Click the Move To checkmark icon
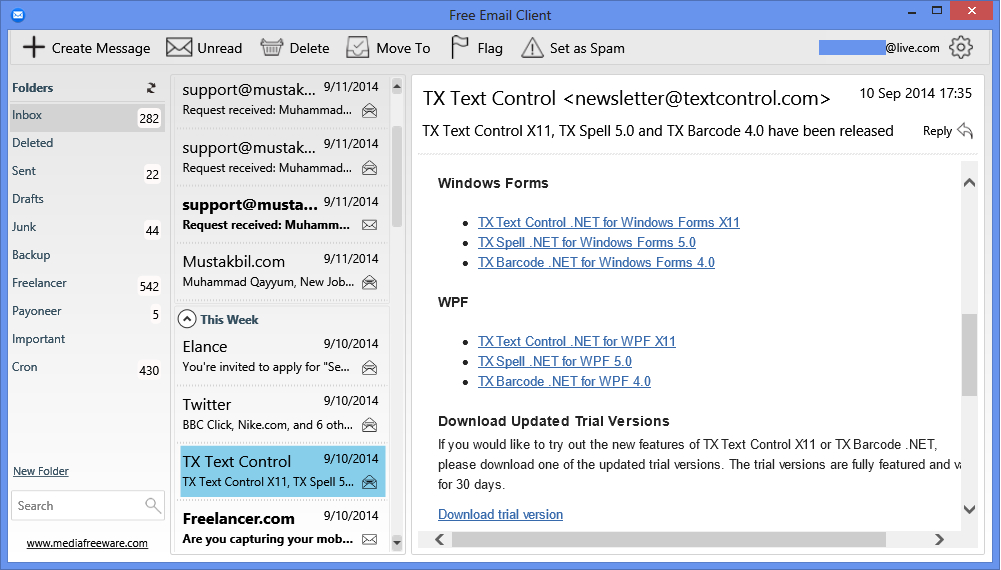 tap(358, 48)
